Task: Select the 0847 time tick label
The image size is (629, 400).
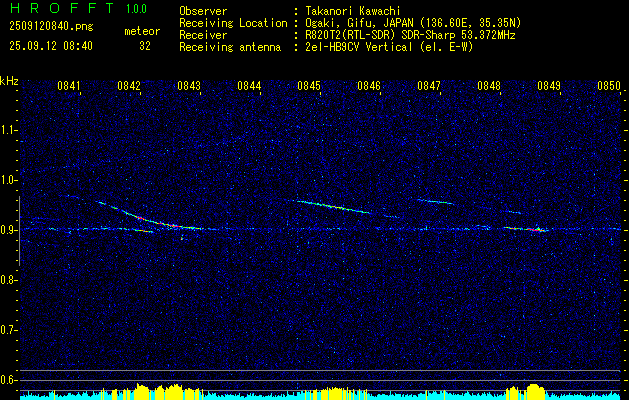Action: coord(429,87)
